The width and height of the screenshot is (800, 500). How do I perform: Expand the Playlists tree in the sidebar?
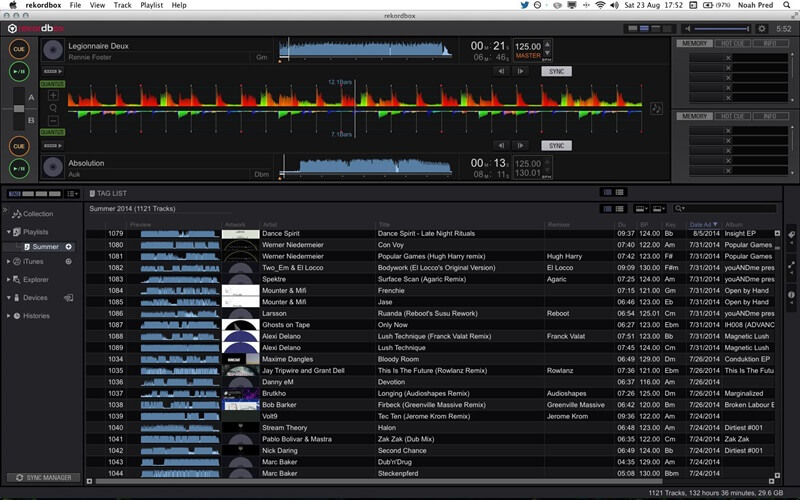[x=9, y=232]
